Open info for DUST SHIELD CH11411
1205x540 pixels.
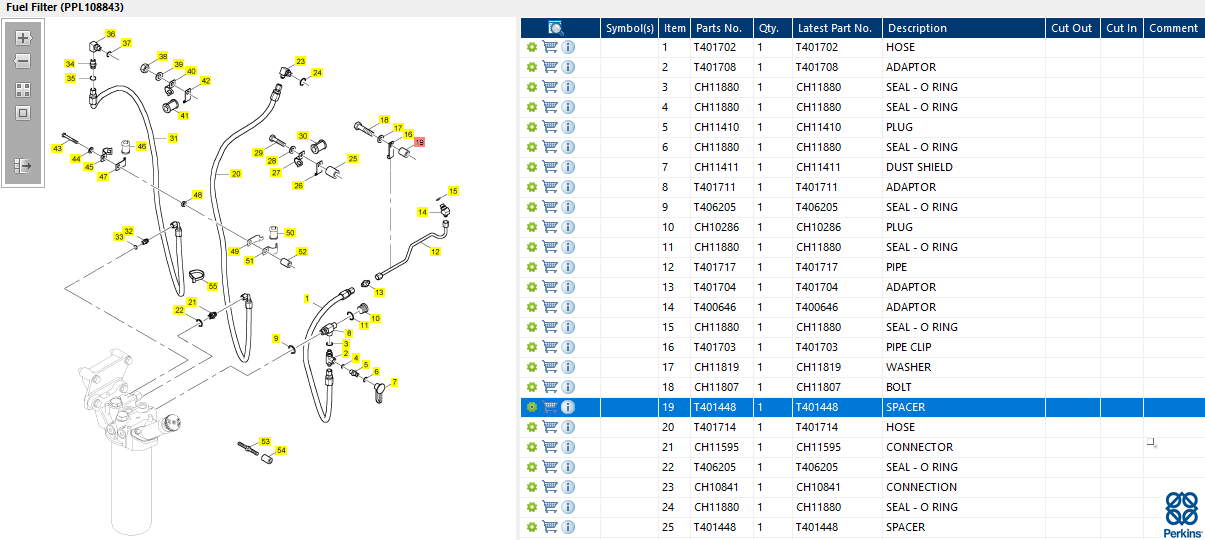coord(568,167)
